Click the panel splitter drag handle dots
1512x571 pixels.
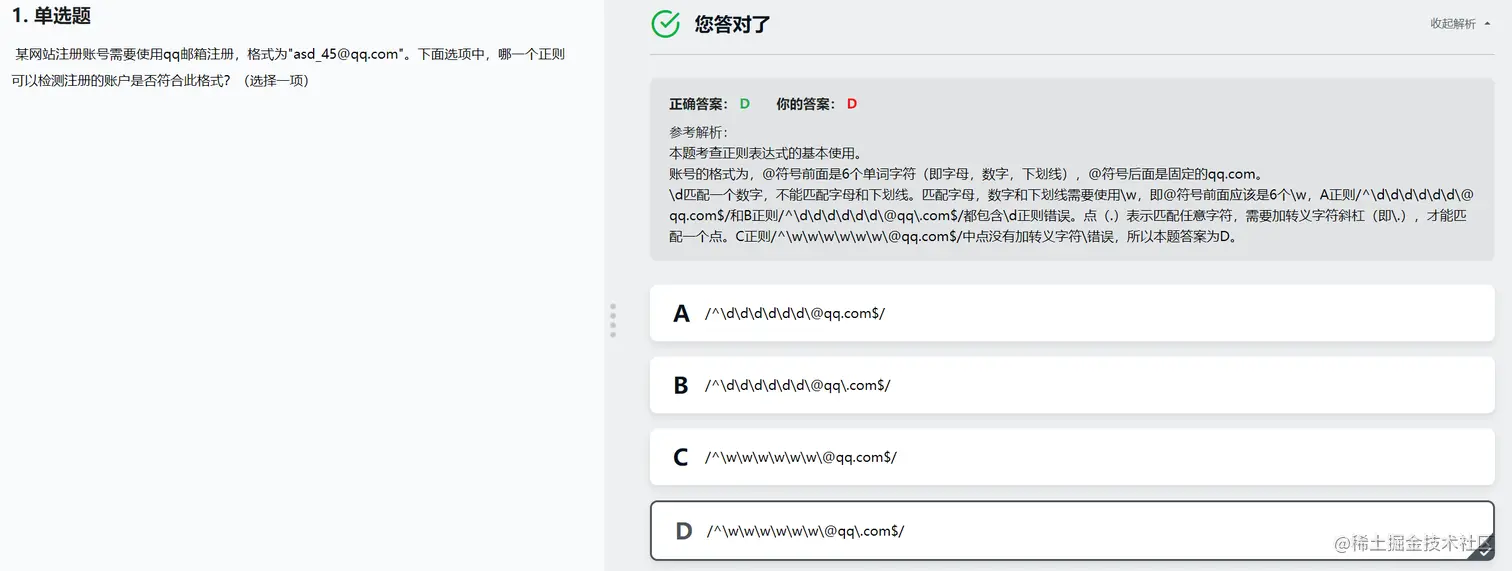click(x=613, y=320)
